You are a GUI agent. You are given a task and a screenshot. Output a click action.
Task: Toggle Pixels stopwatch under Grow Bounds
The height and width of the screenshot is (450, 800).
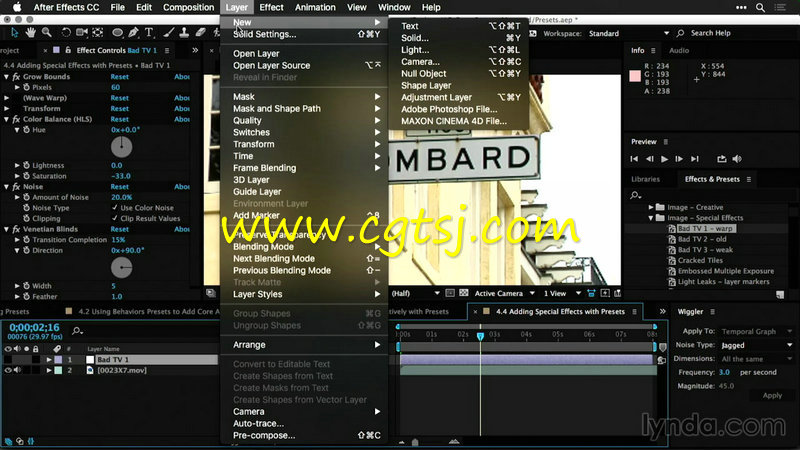pyautogui.click(x=27, y=87)
